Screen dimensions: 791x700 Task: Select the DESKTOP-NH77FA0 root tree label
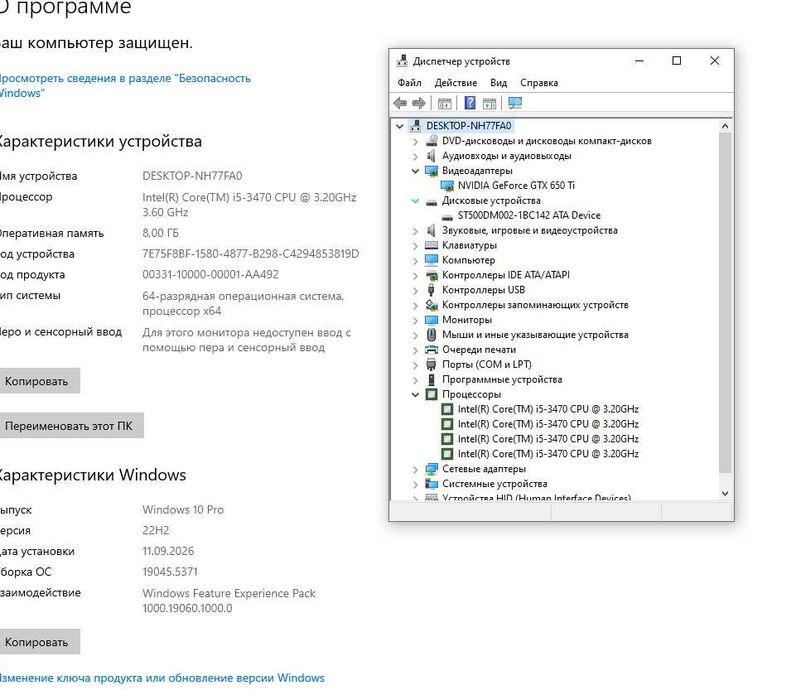coord(469,126)
